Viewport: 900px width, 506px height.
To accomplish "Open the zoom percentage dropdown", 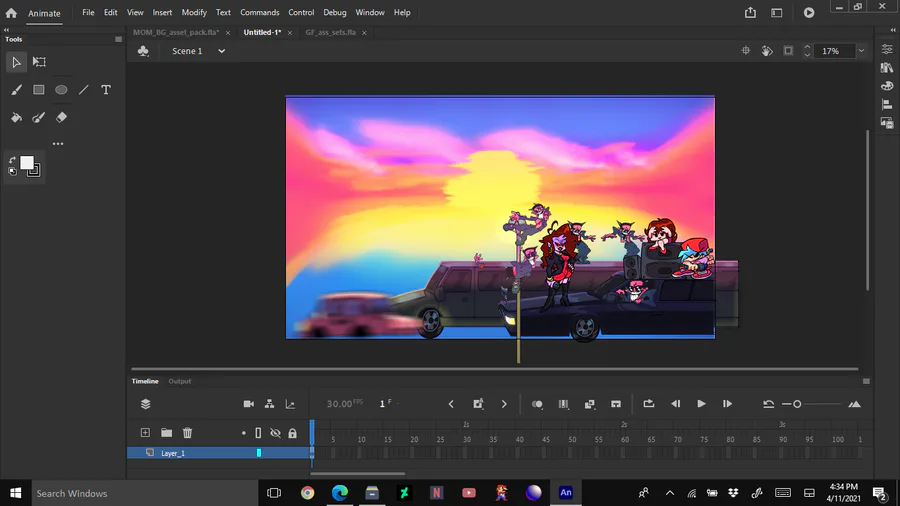I will [x=861, y=51].
